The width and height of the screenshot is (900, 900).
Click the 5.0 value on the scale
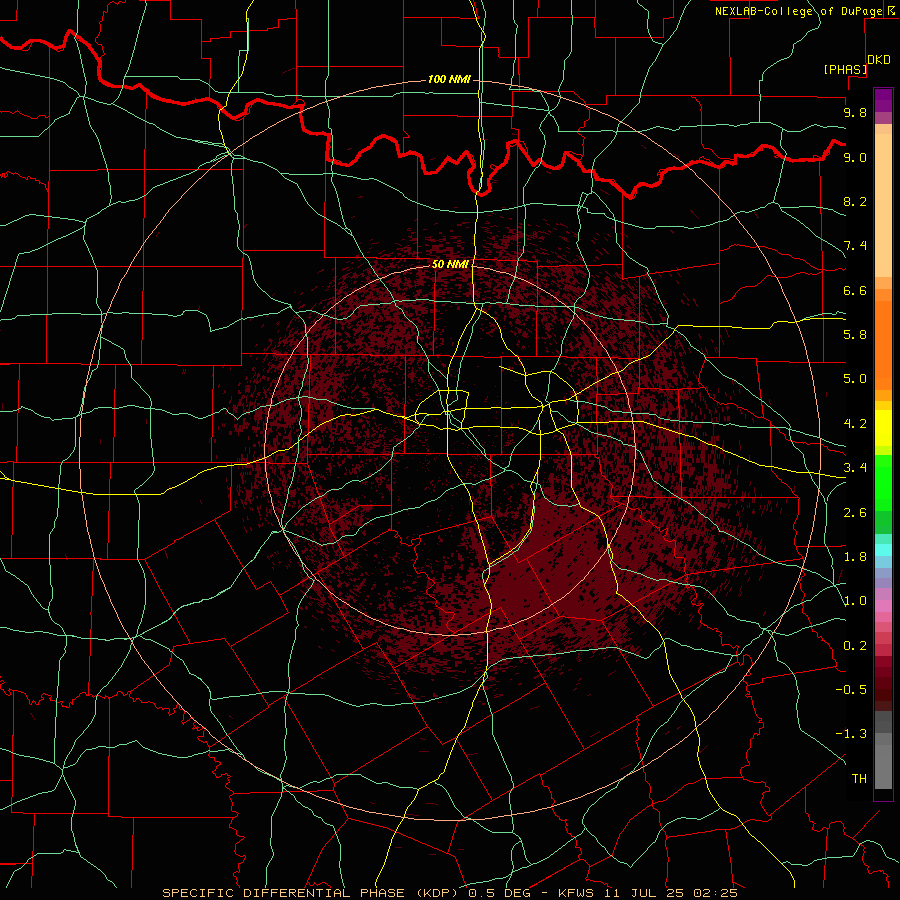click(x=855, y=379)
